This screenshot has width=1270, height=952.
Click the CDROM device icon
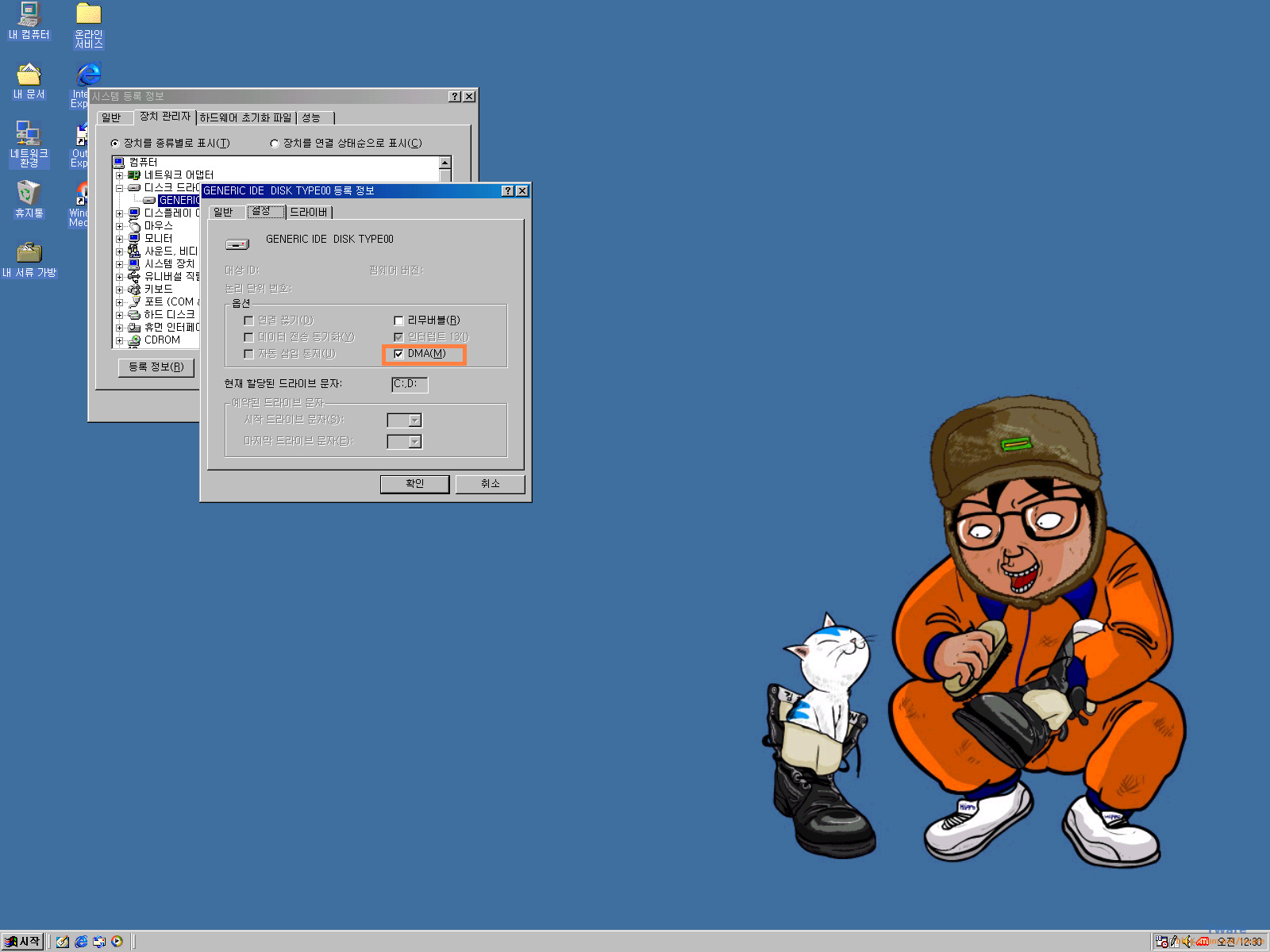134,340
